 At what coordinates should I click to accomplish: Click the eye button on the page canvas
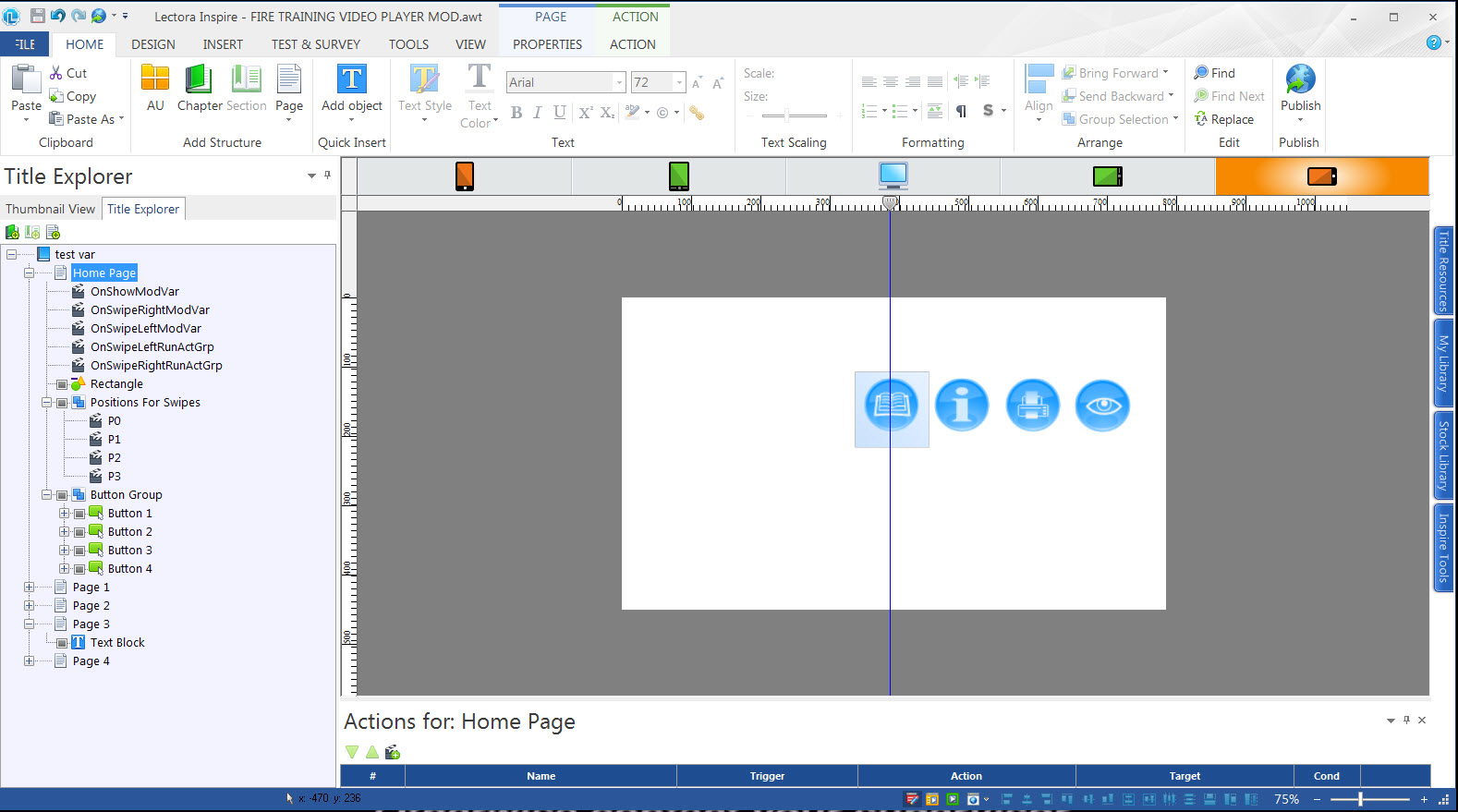coord(1102,406)
